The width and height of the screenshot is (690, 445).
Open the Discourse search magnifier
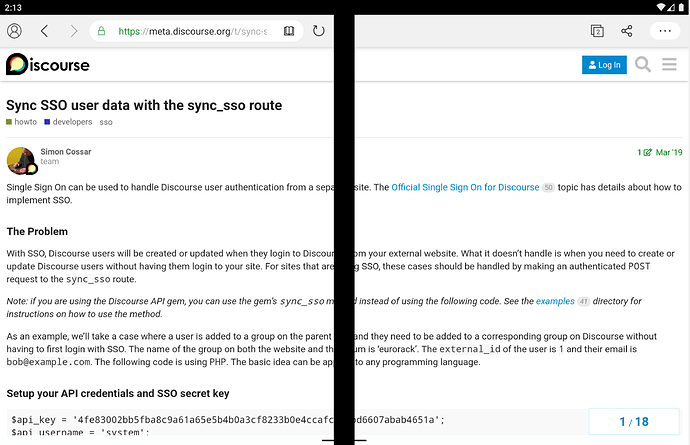tap(643, 64)
